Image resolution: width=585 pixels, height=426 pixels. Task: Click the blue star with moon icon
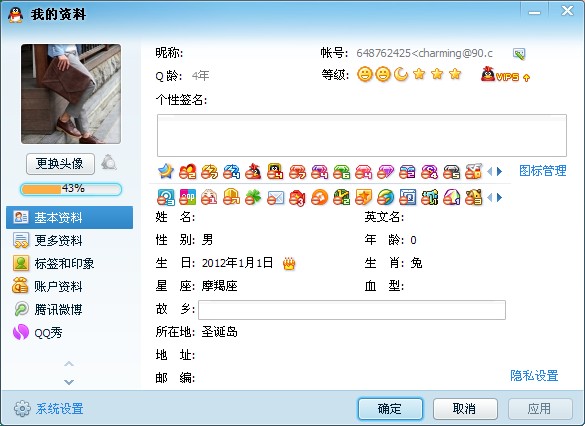(166, 171)
